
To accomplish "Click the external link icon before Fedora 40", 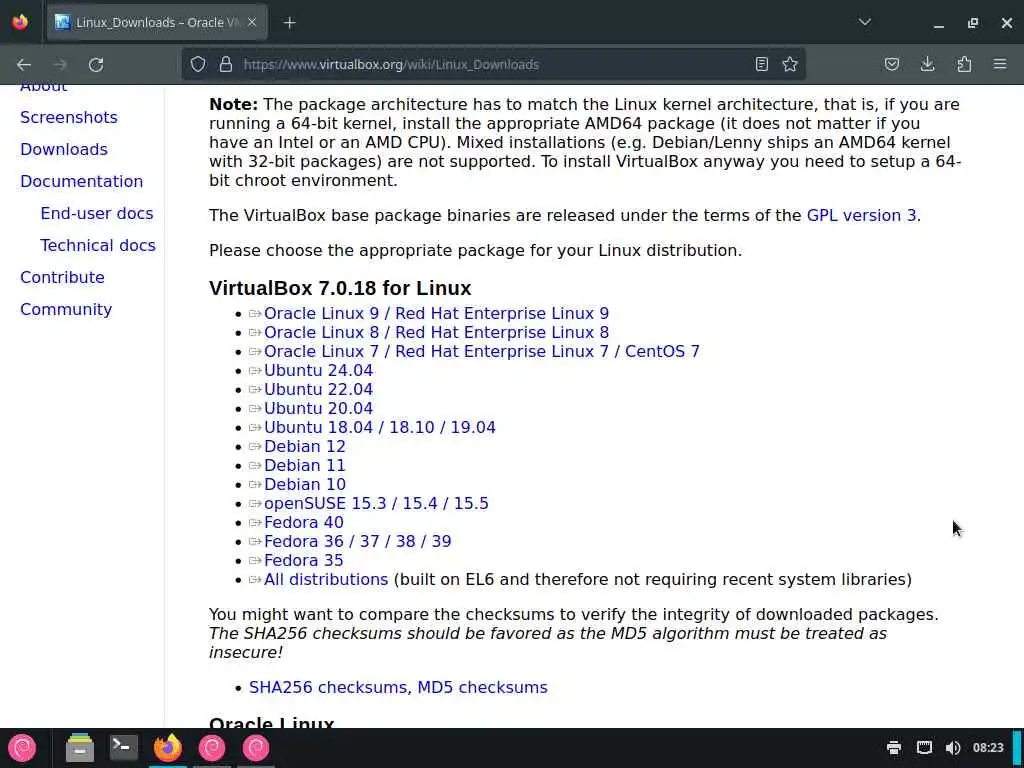I will point(255,522).
